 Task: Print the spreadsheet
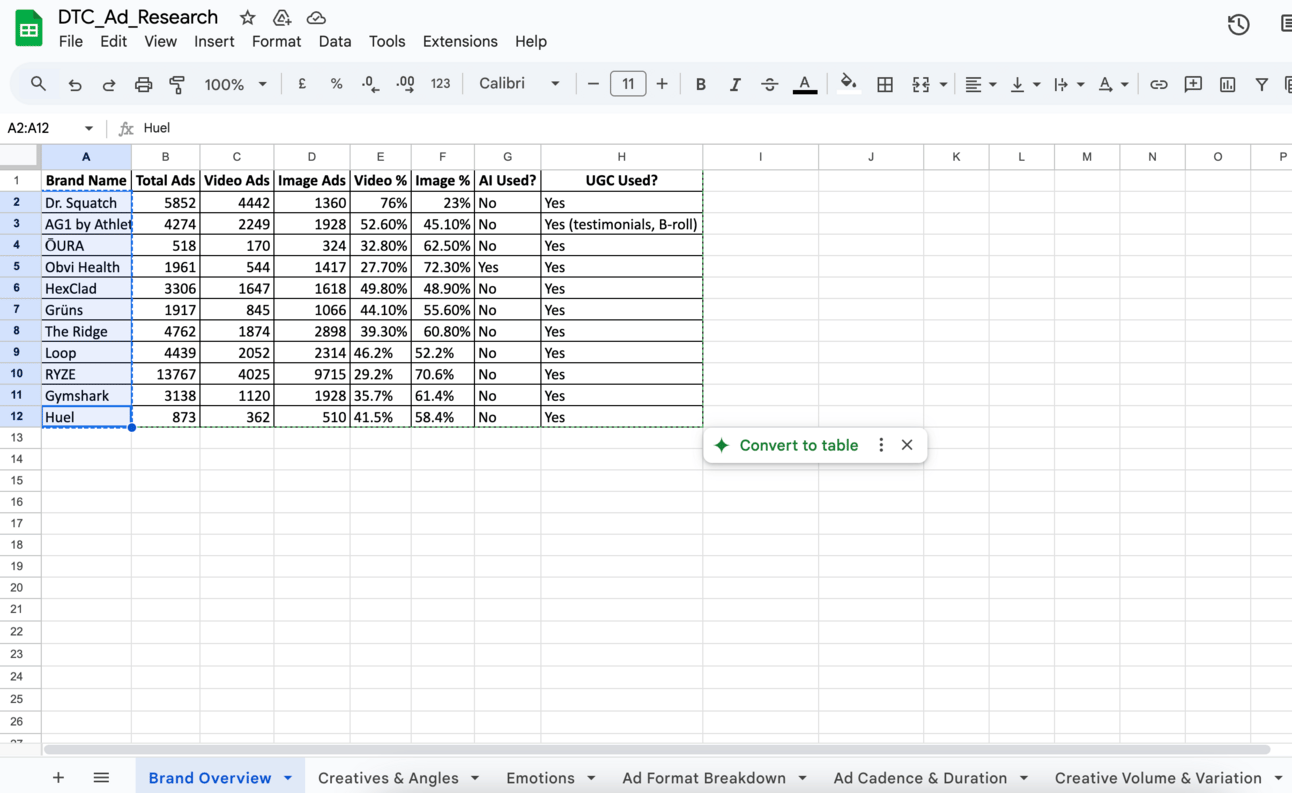click(x=143, y=85)
